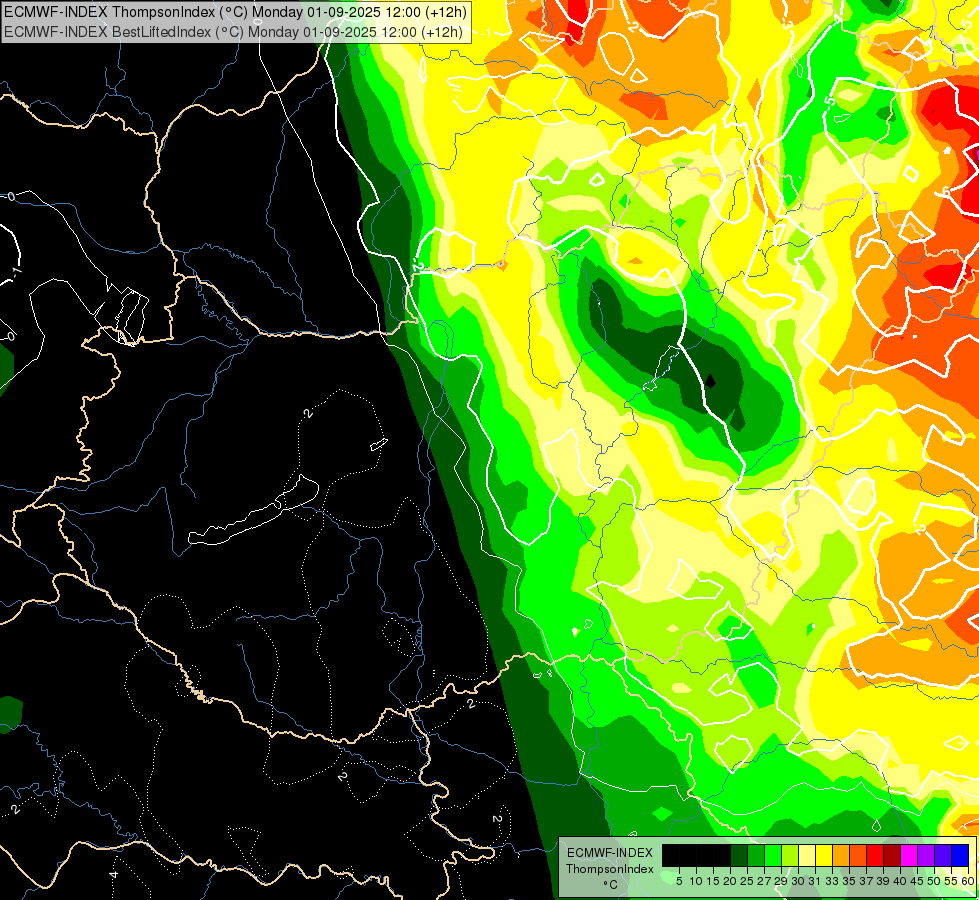Click legend tick value 31
The image size is (979, 900).
coord(815,881)
